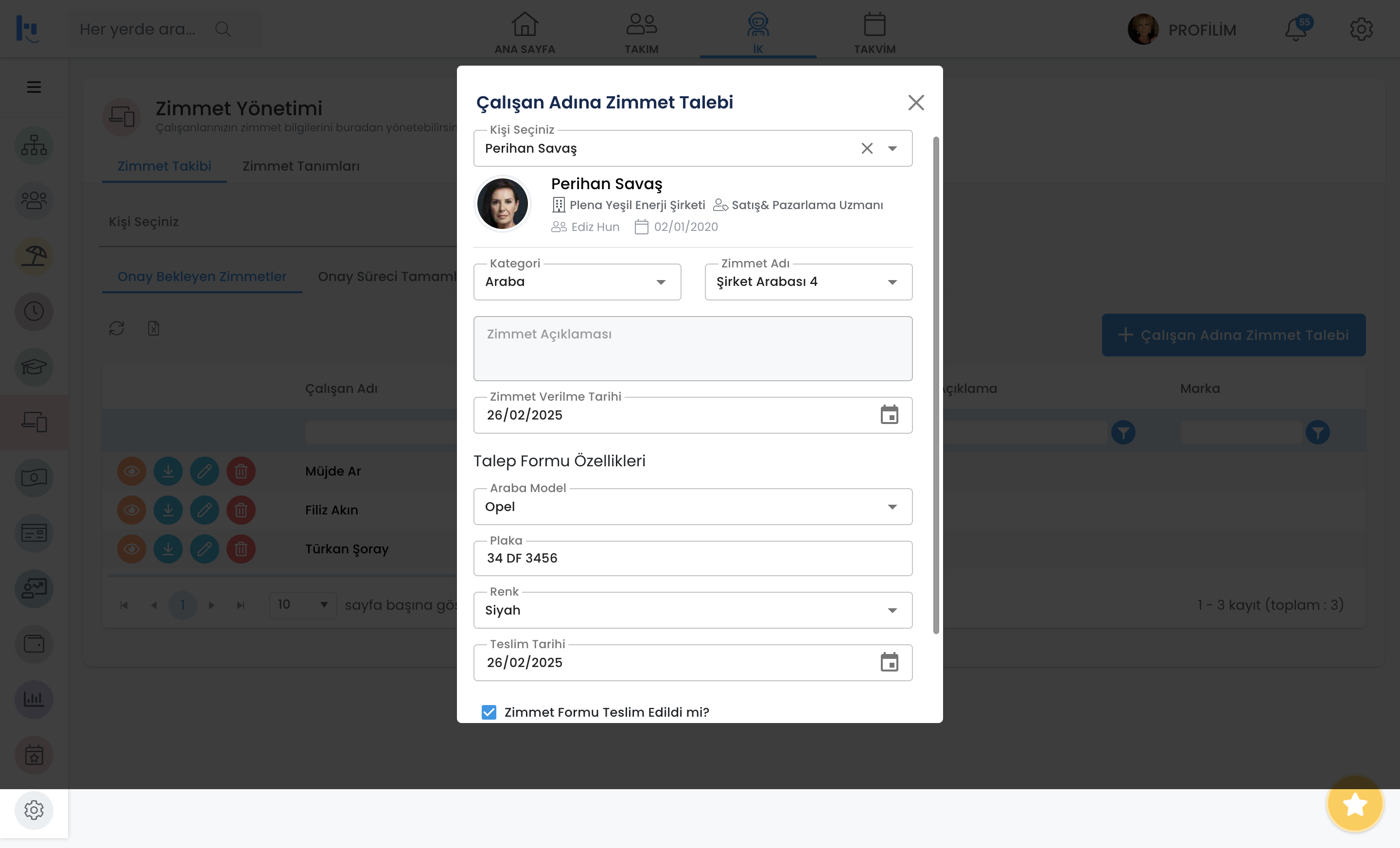Click the settings gear in the bottom-left sidebar
Viewport: 1400px width, 848px height.
34,810
